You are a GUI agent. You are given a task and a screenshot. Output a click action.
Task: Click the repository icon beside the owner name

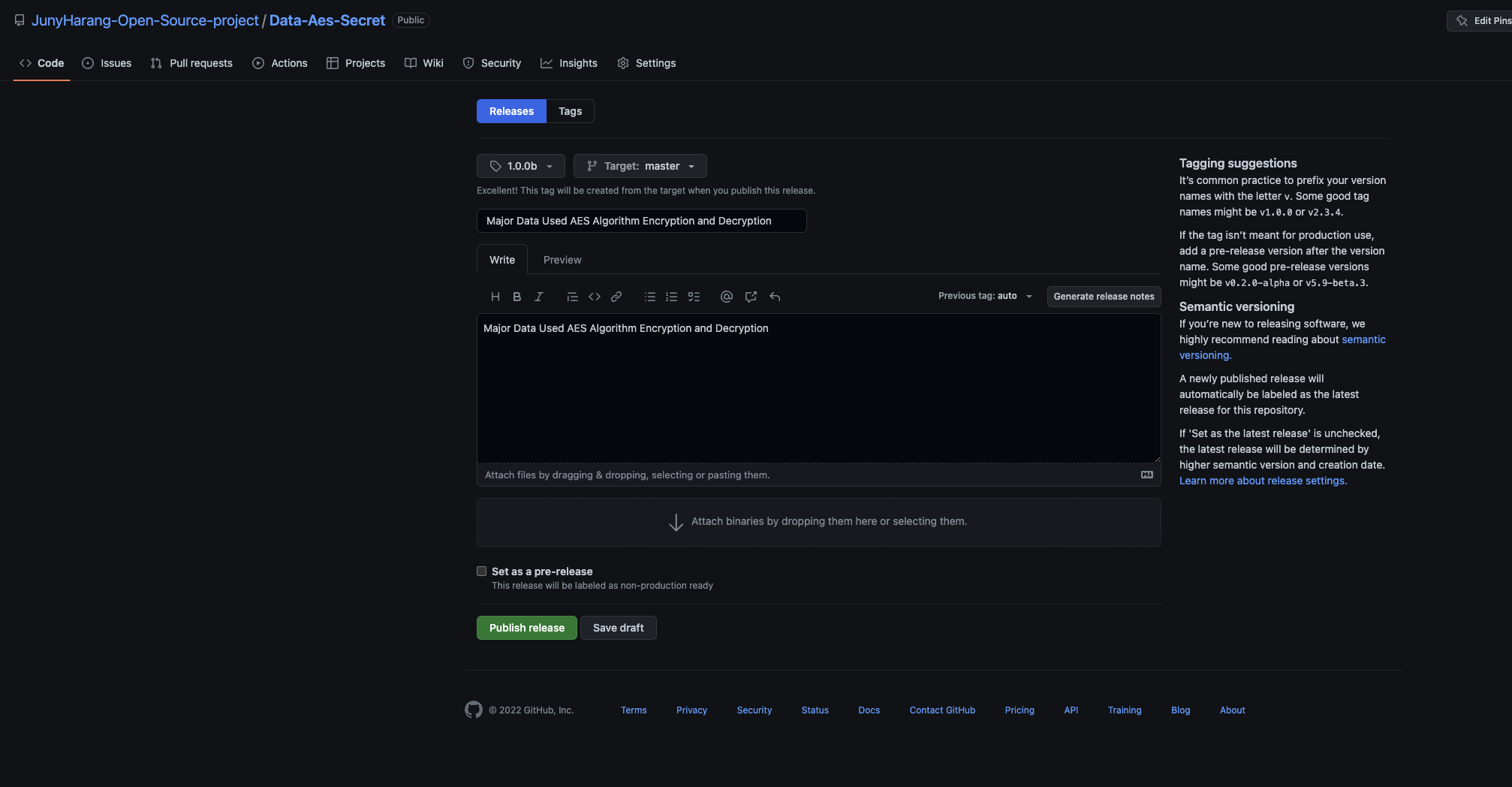pyautogui.click(x=20, y=20)
